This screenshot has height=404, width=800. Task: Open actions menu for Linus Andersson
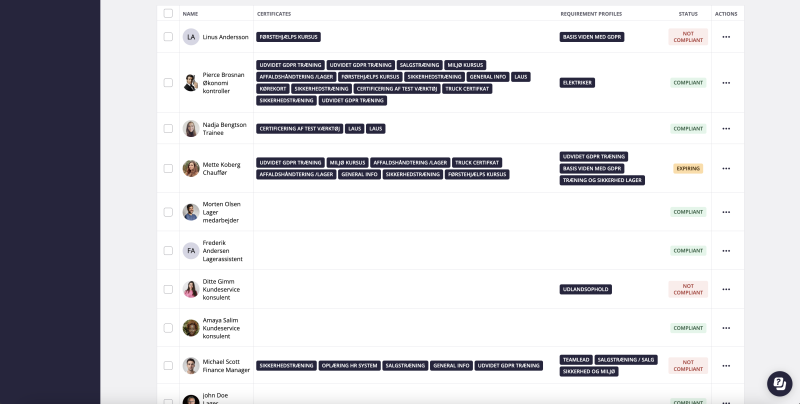(x=726, y=37)
